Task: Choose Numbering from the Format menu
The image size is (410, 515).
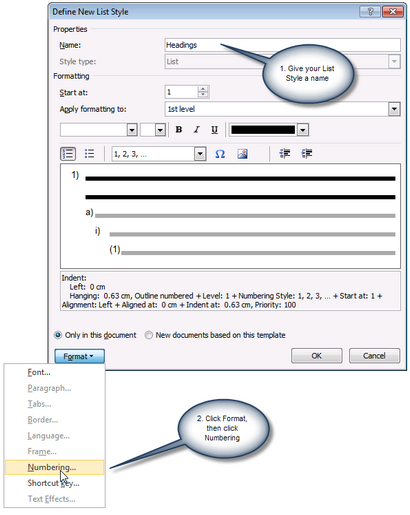Action: pos(54,467)
